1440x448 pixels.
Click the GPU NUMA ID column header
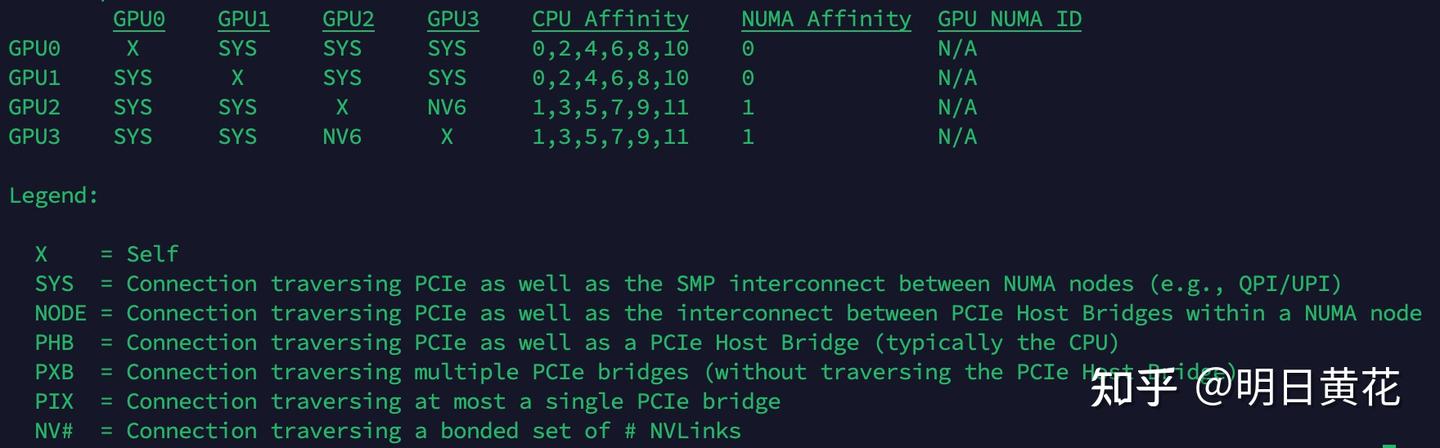[1009, 19]
